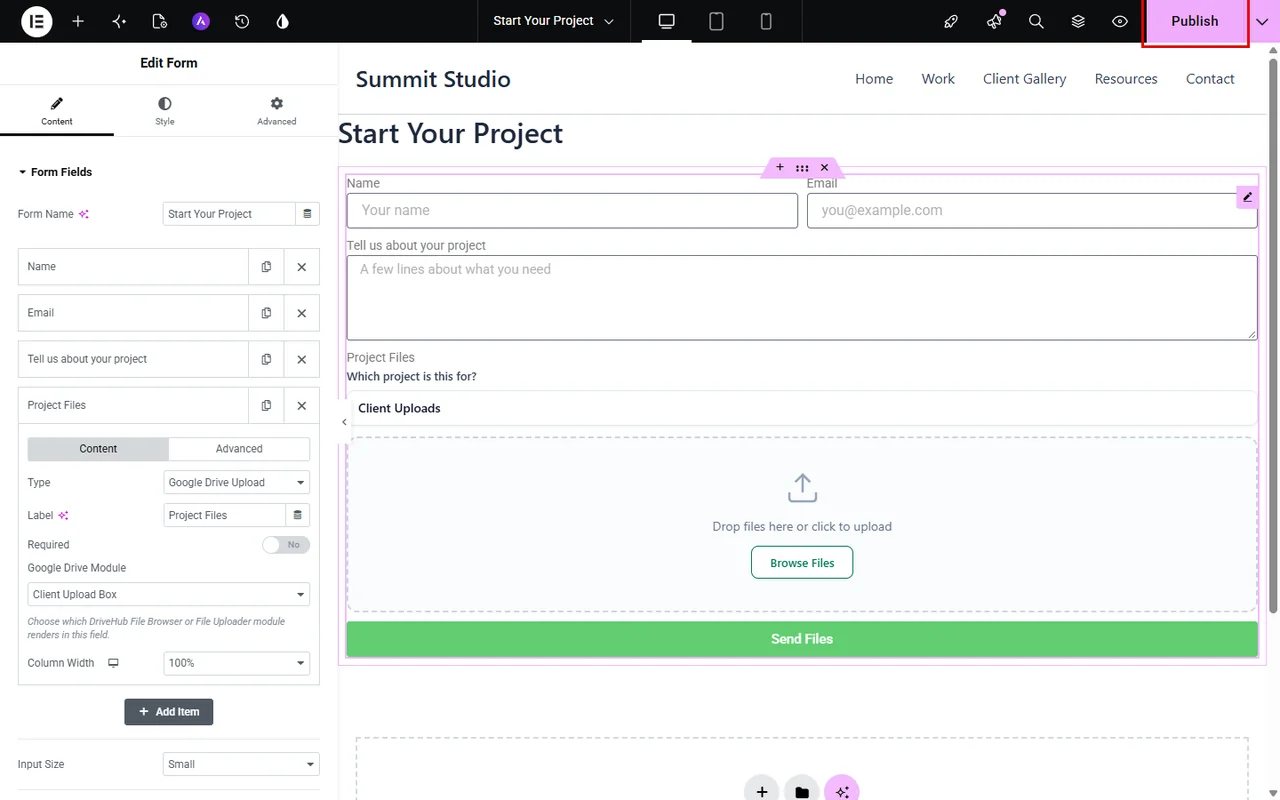Duplicate the Project Files field
The image size is (1280, 800).
click(x=266, y=405)
